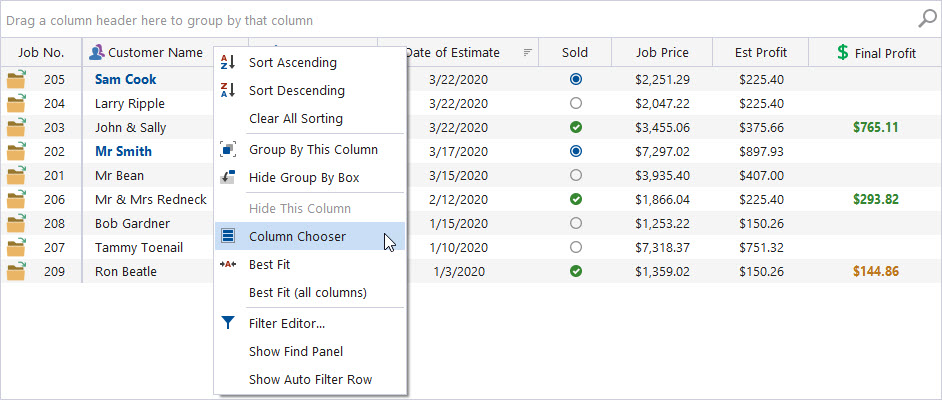
Task: Toggle the Sold radio for $3,935.40 row
Action: pyautogui.click(x=576, y=175)
